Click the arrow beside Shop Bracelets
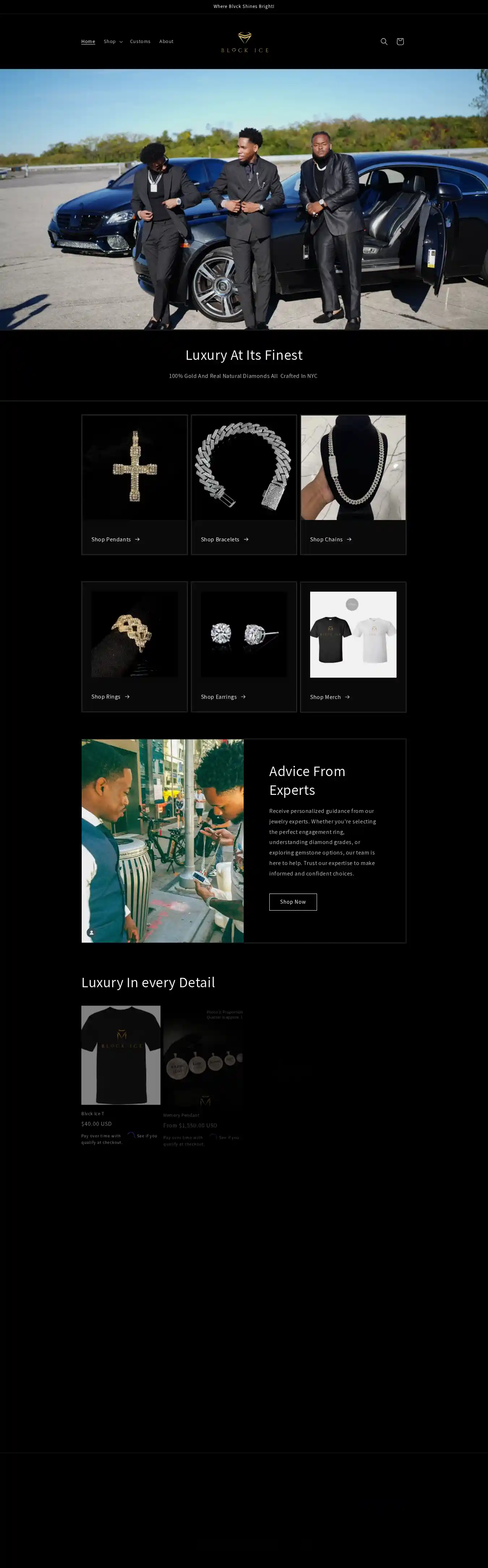Viewport: 488px width, 1568px height. pos(246,539)
